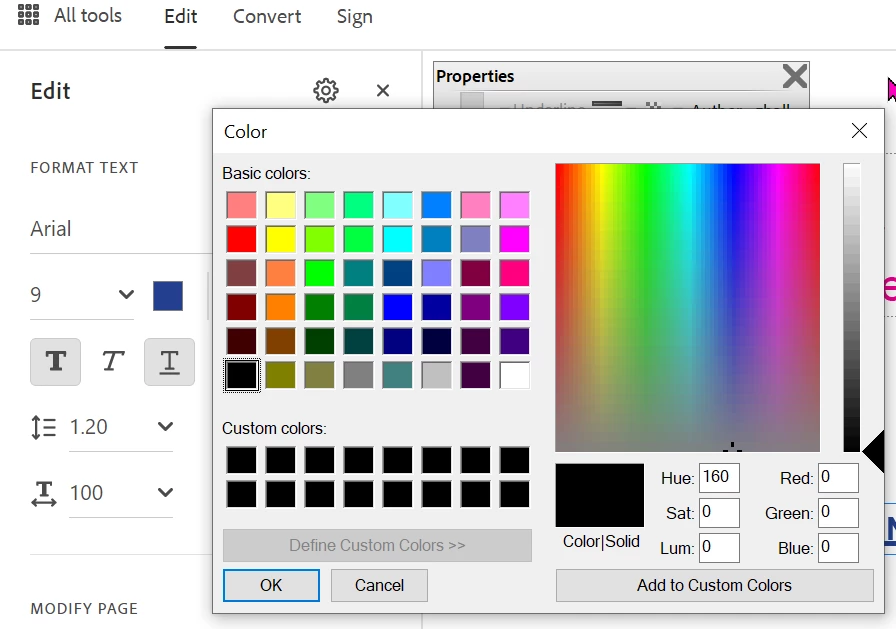896x629 pixels.
Task: Switch to the Sign tab
Action: point(354,16)
